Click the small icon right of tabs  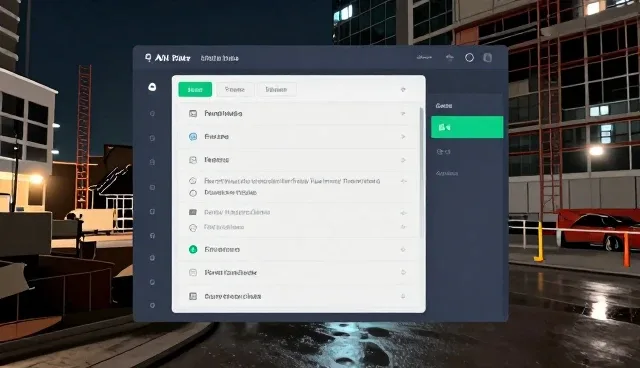[403, 89]
